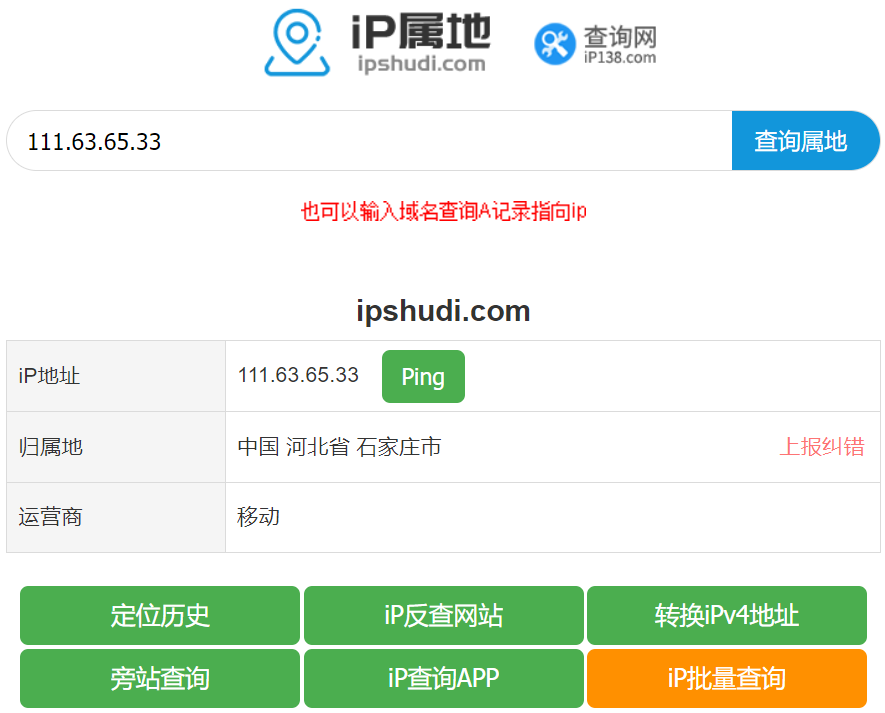Click the 上报纠错 report error link
This screenshot has height=713, width=885.
pos(822,447)
